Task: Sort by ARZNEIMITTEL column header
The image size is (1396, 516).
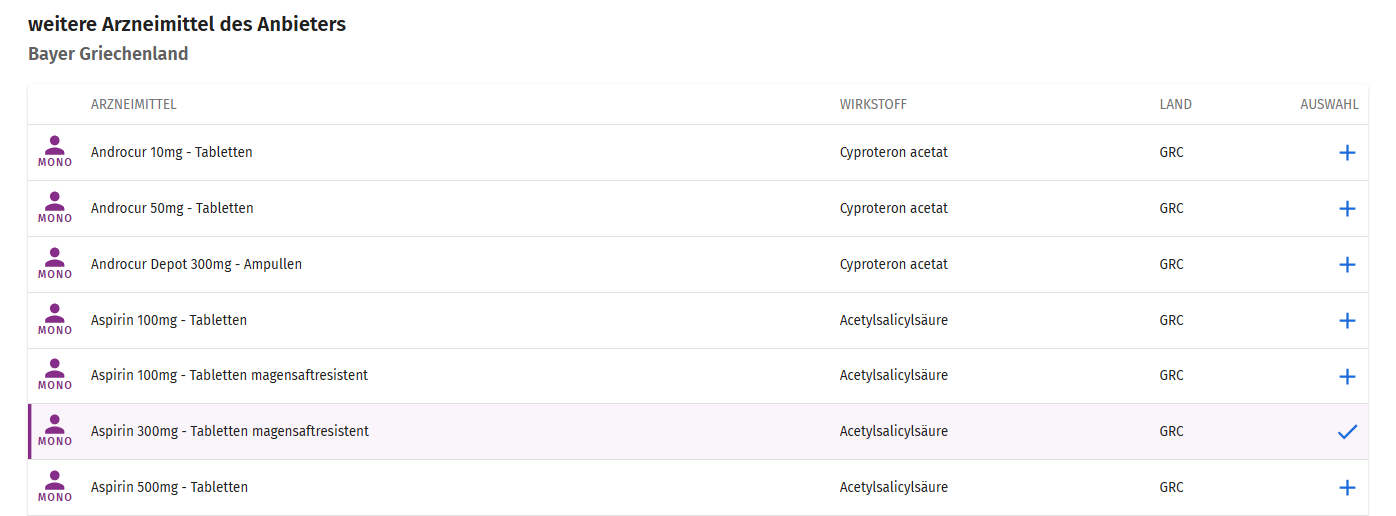Action: click(134, 105)
